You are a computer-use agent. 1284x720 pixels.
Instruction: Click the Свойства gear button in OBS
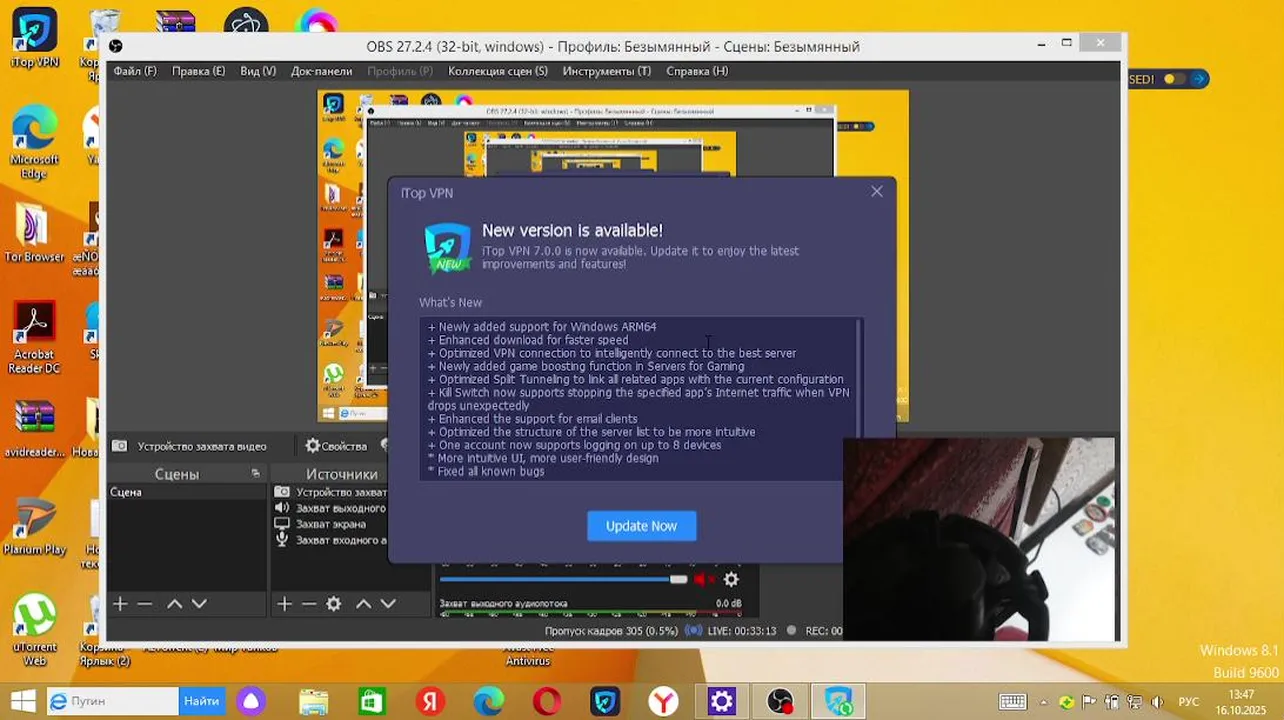tap(336, 446)
